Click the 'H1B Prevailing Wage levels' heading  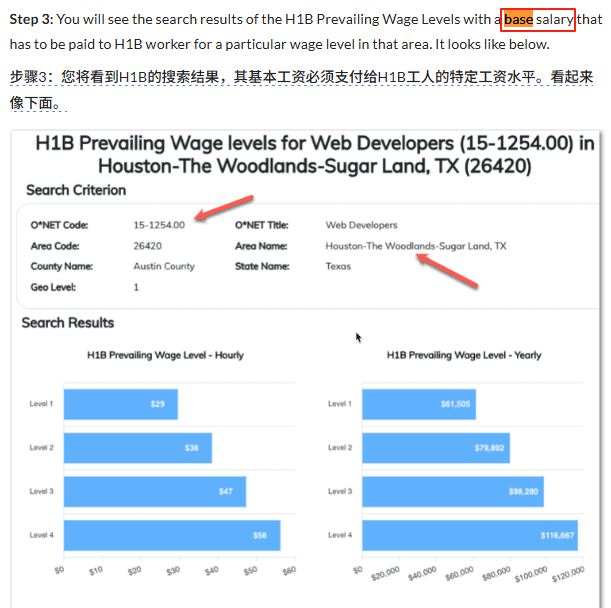(315, 155)
